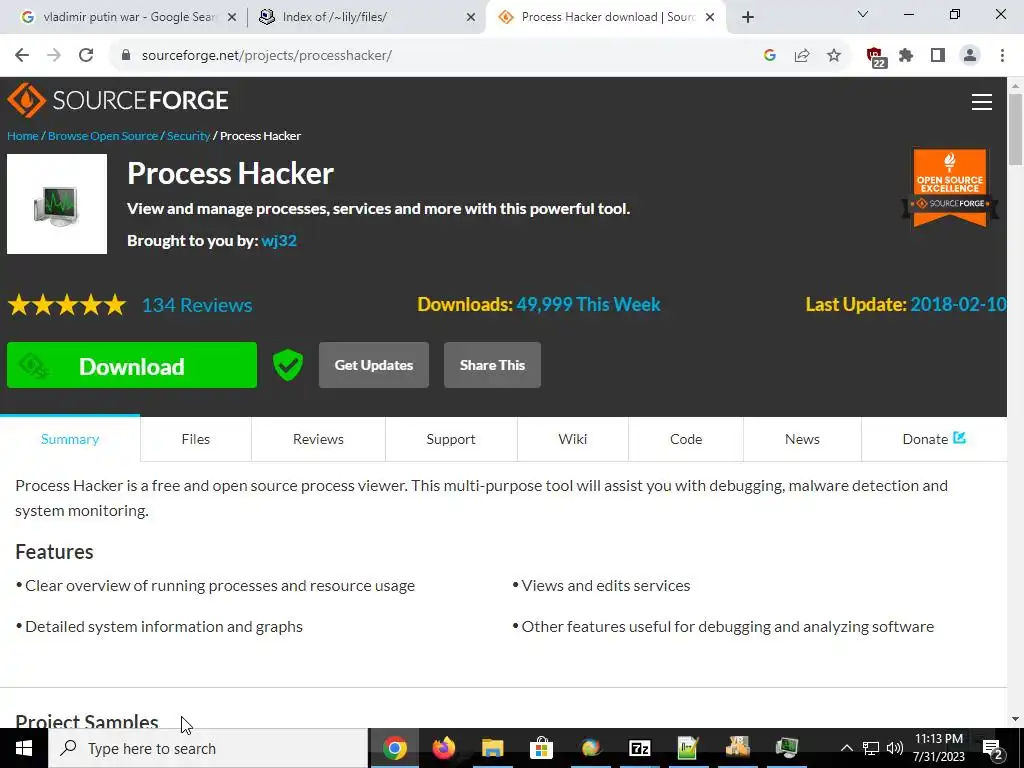Open the Code tab
The height and width of the screenshot is (768, 1024).
(x=686, y=439)
